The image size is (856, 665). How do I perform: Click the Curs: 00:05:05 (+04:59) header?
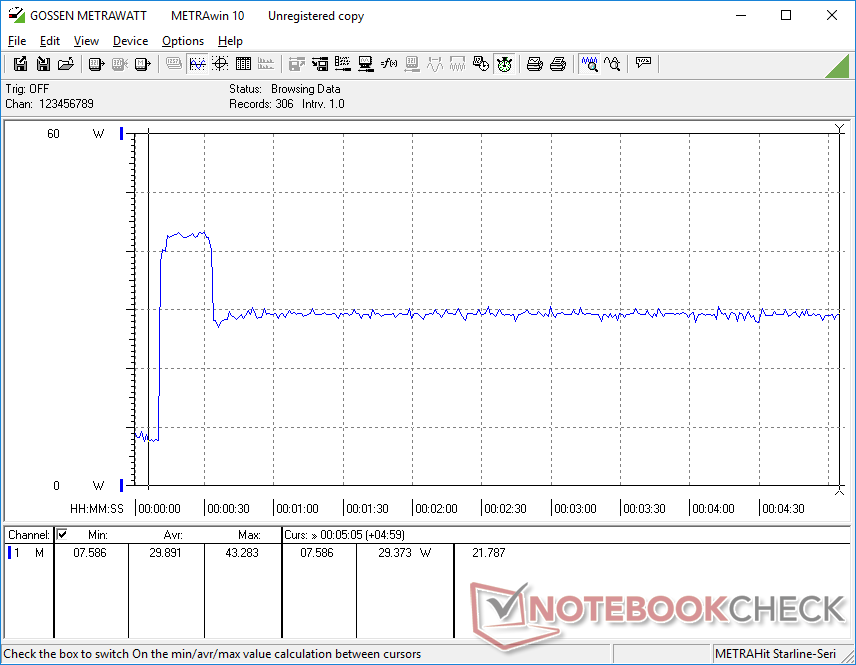tap(344, 535)
